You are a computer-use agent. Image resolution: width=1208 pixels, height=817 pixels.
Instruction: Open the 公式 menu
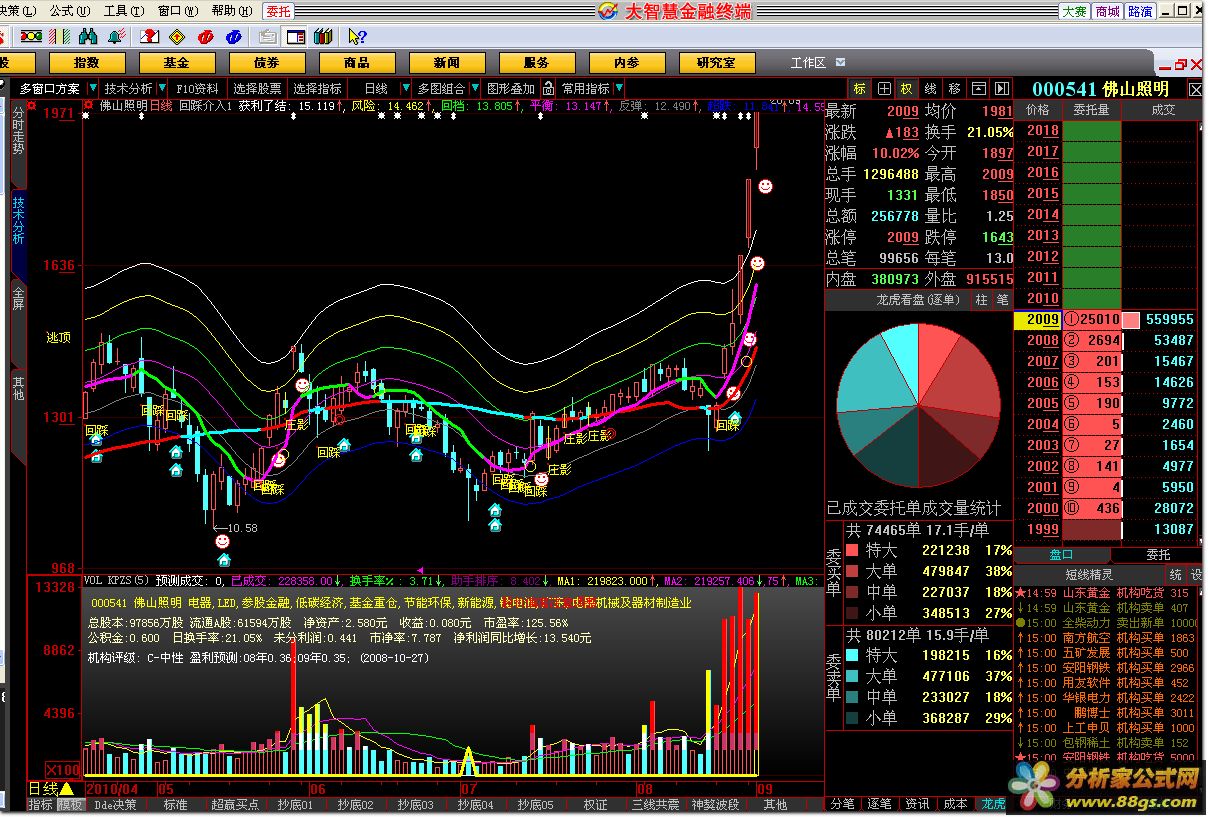click(x=68, y=11)
